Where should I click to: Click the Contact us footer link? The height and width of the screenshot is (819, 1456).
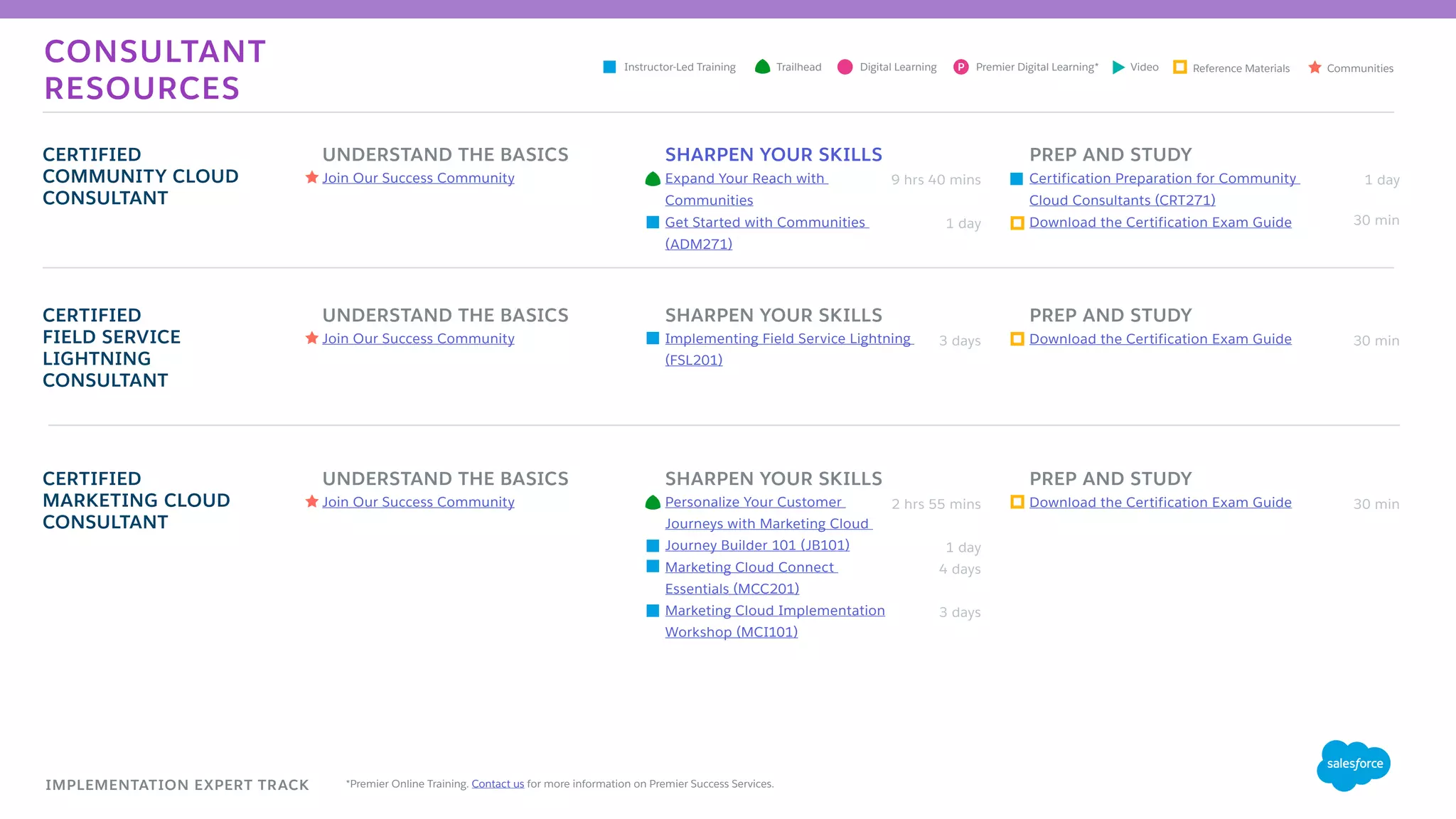point(498,783)
